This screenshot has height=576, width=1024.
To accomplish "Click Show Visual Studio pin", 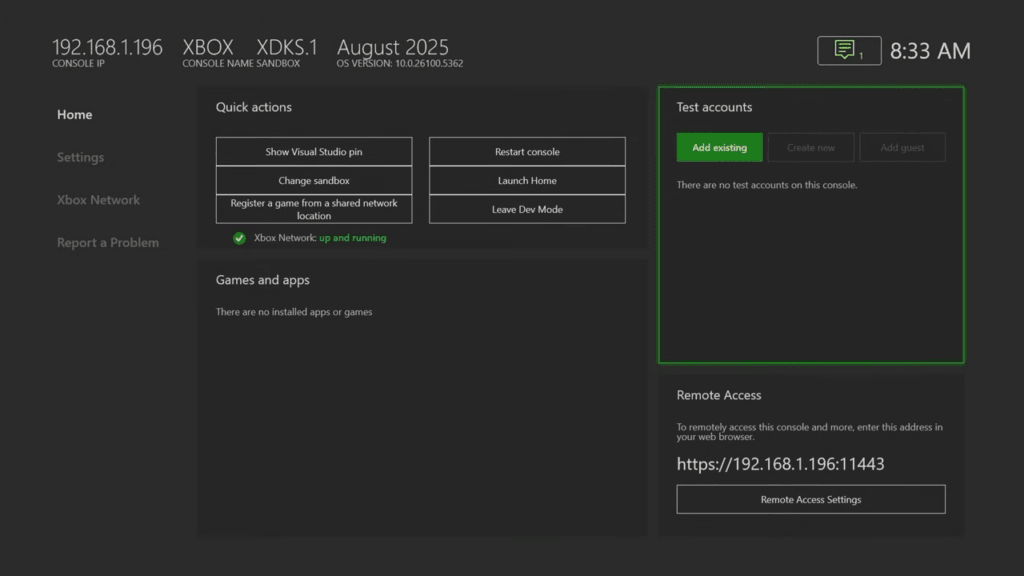I will click(x=313, y=151).
